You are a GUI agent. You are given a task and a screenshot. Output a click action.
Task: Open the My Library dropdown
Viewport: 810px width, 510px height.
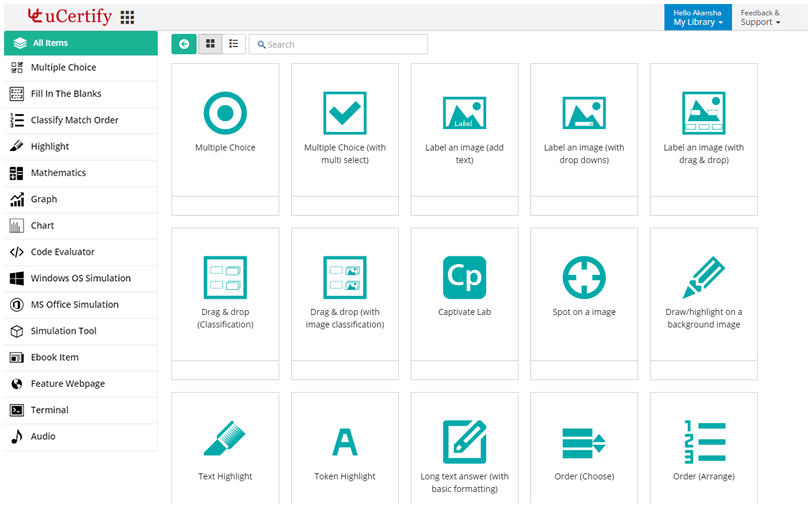(698, 18)
